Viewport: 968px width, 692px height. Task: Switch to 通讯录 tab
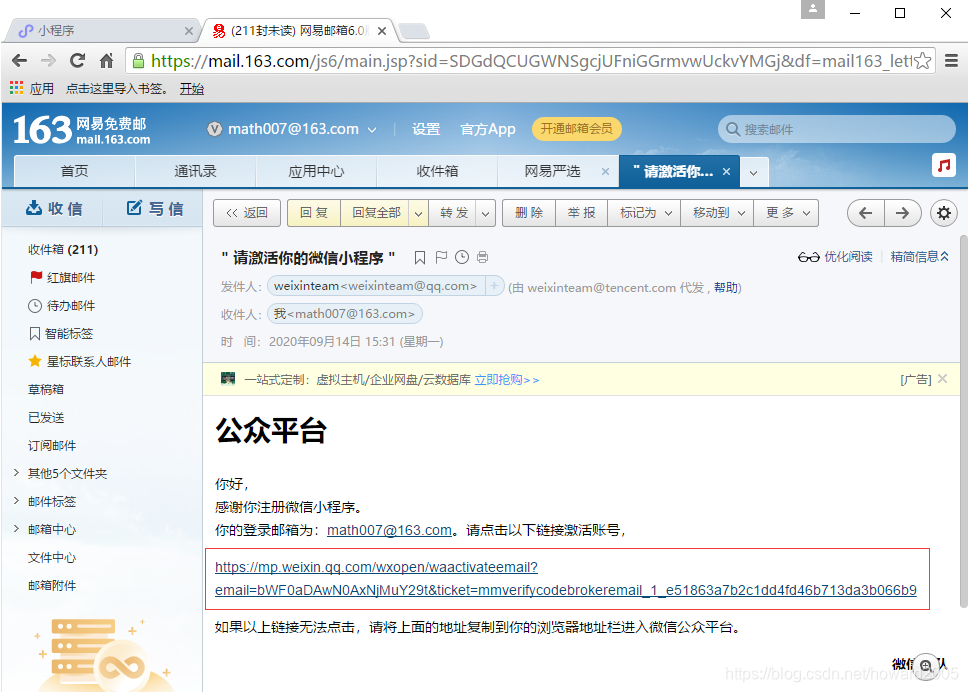(x=195, y=171)
